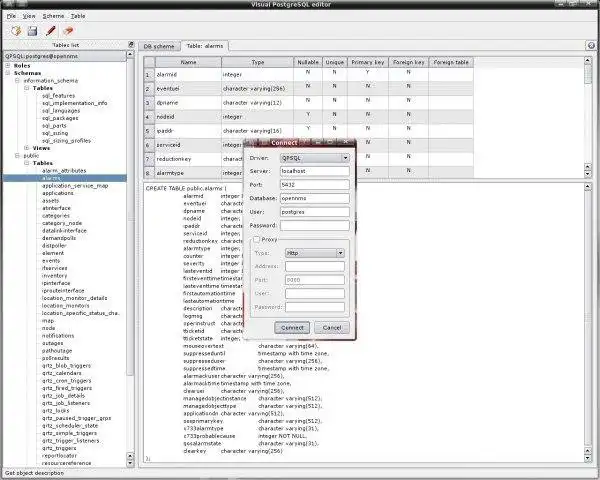The height and width of the screenshot is (480, 600).
Task: Click the Primary key column header
Action: click(368, 62)
